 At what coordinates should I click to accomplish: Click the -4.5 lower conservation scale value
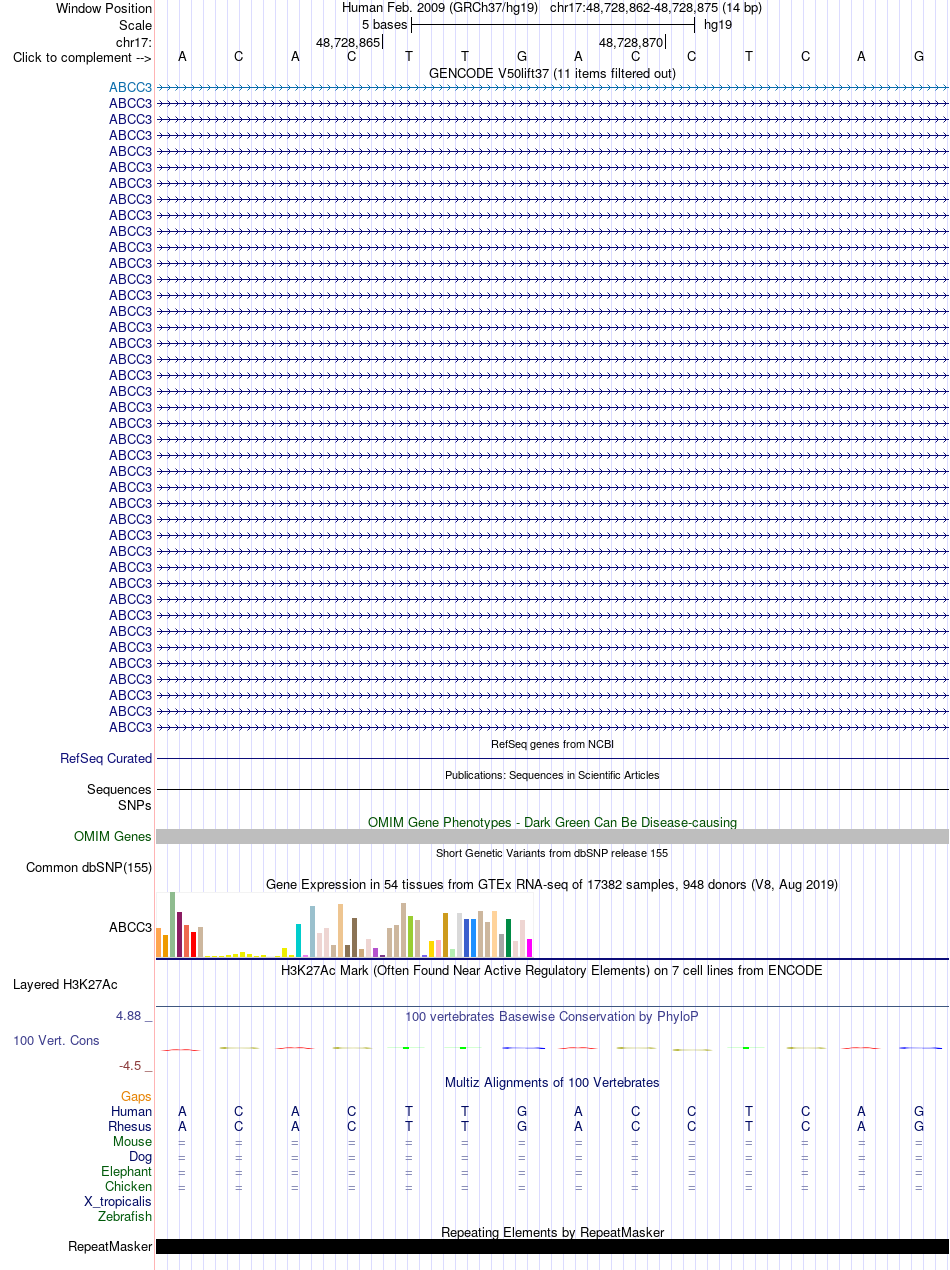tap(130, 1065)
